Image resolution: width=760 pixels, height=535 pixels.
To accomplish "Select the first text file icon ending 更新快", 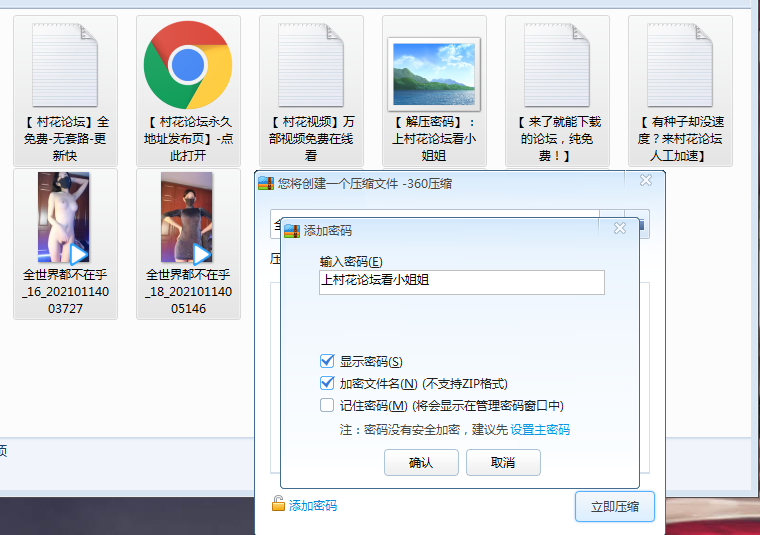I will pyautogui.click(x=65, y=66).
